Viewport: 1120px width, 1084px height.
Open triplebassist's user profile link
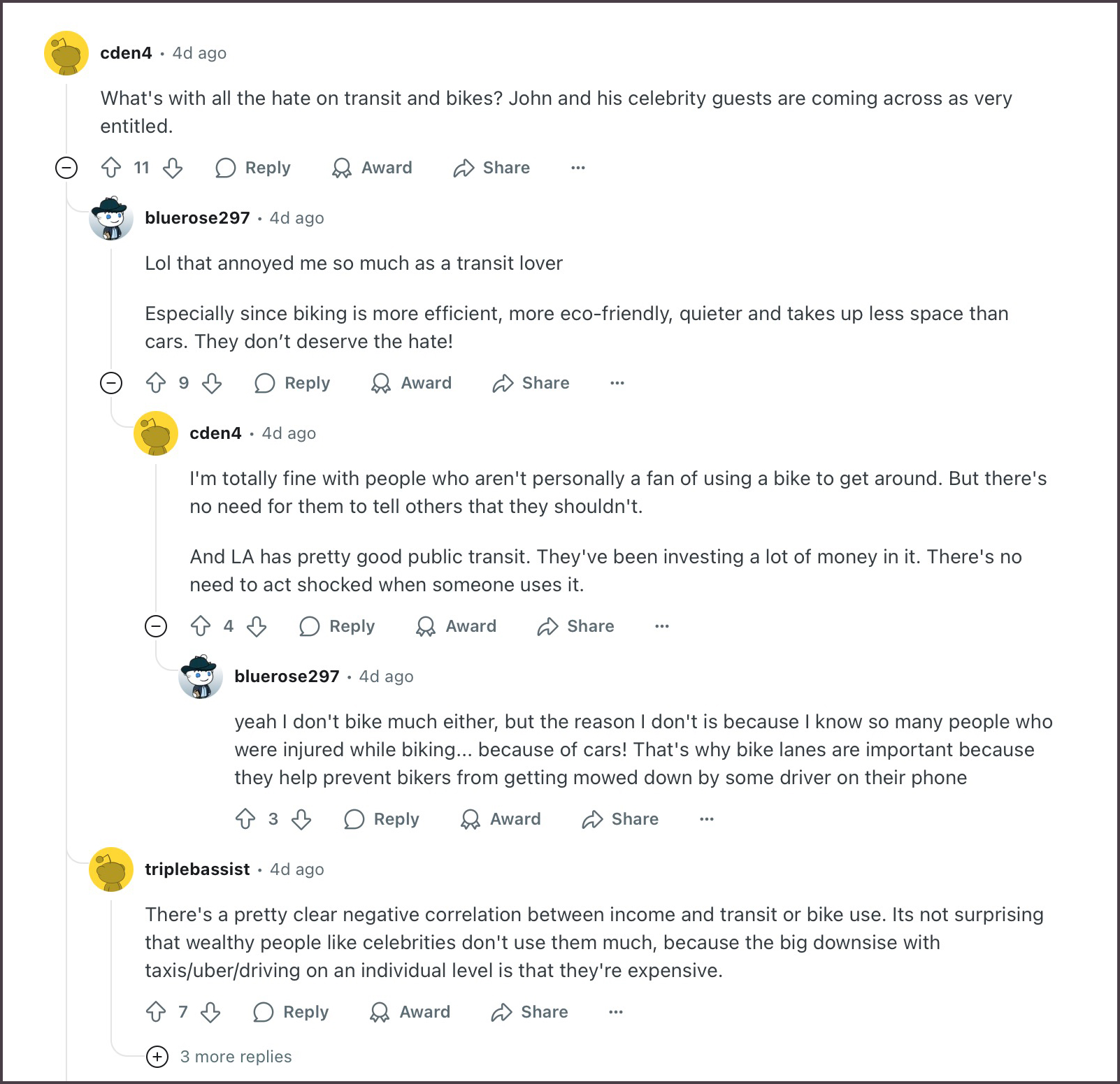pos(197,869)
